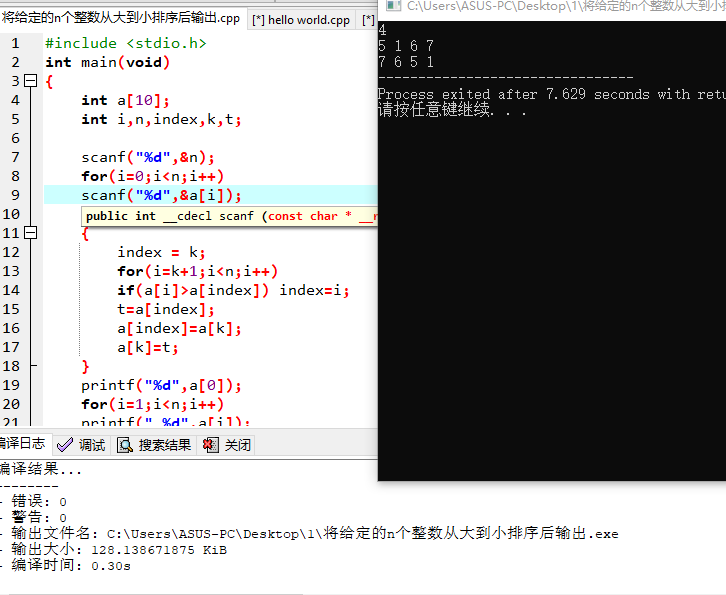Click the '#include <stdio.h>' line

(x=125, y=43)
